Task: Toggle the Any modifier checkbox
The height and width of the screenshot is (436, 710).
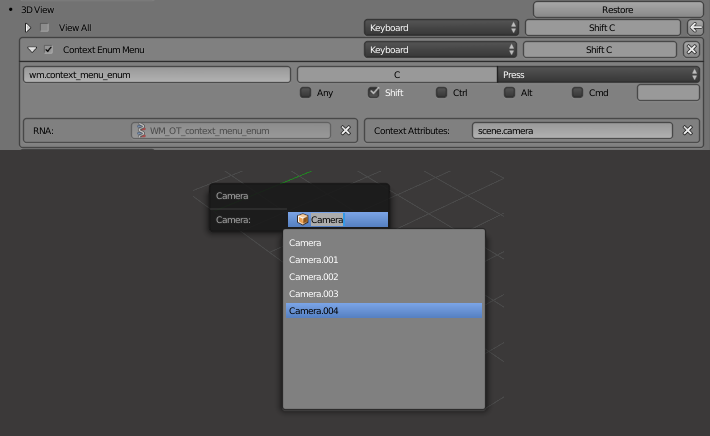Action: pyautogui.click(x=306, y=93)
